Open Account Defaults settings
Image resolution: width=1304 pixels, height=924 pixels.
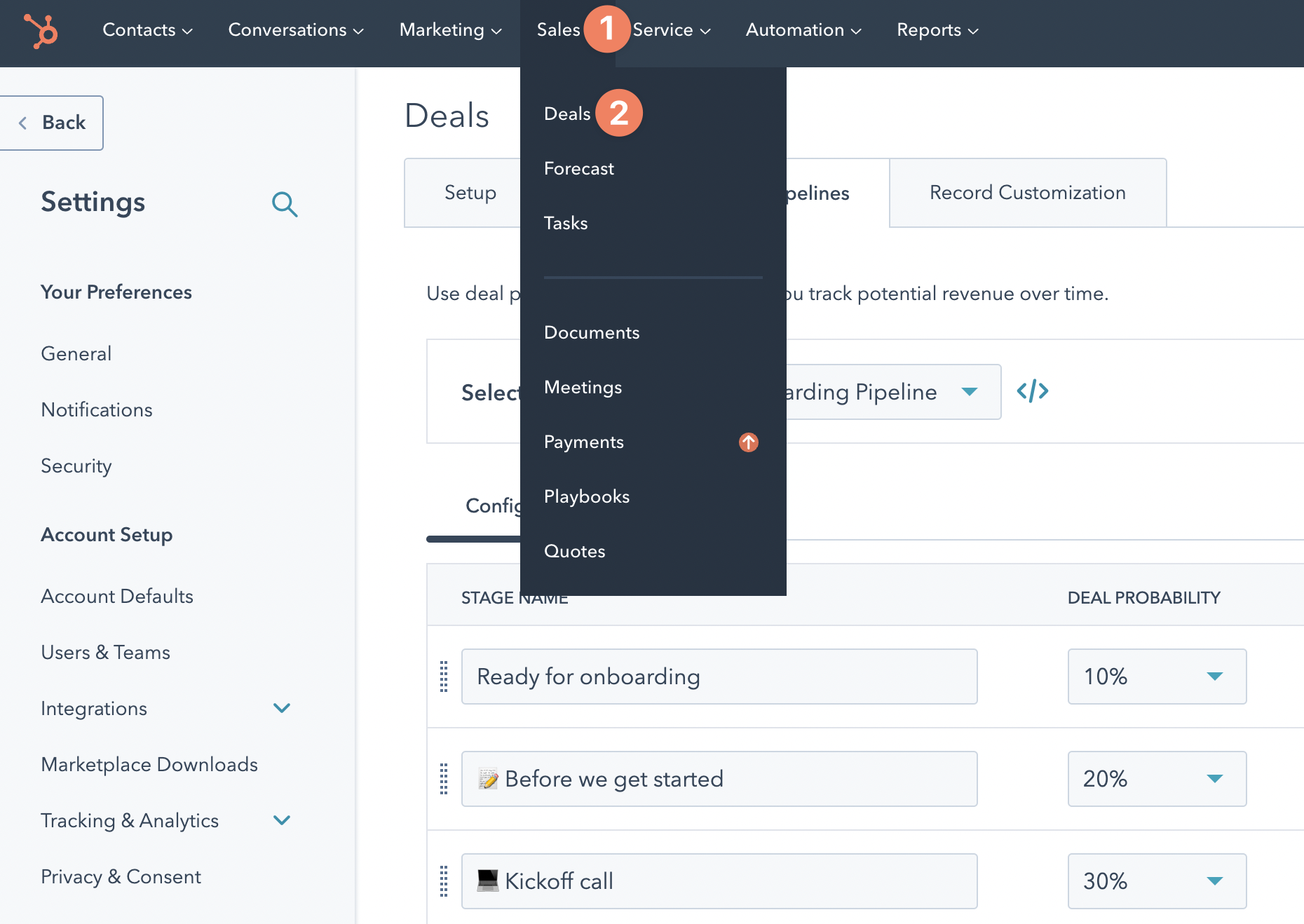[117, 596]
